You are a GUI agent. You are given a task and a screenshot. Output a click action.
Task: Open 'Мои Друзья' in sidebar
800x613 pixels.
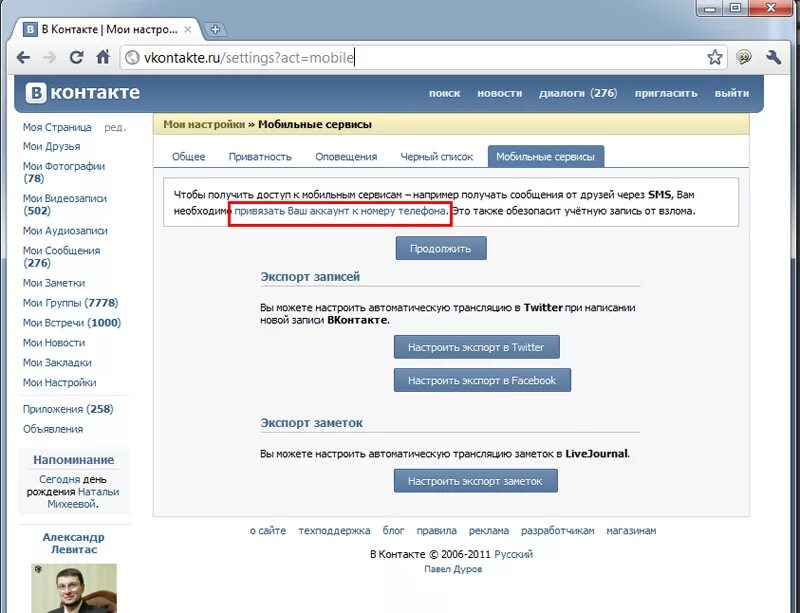52,146
